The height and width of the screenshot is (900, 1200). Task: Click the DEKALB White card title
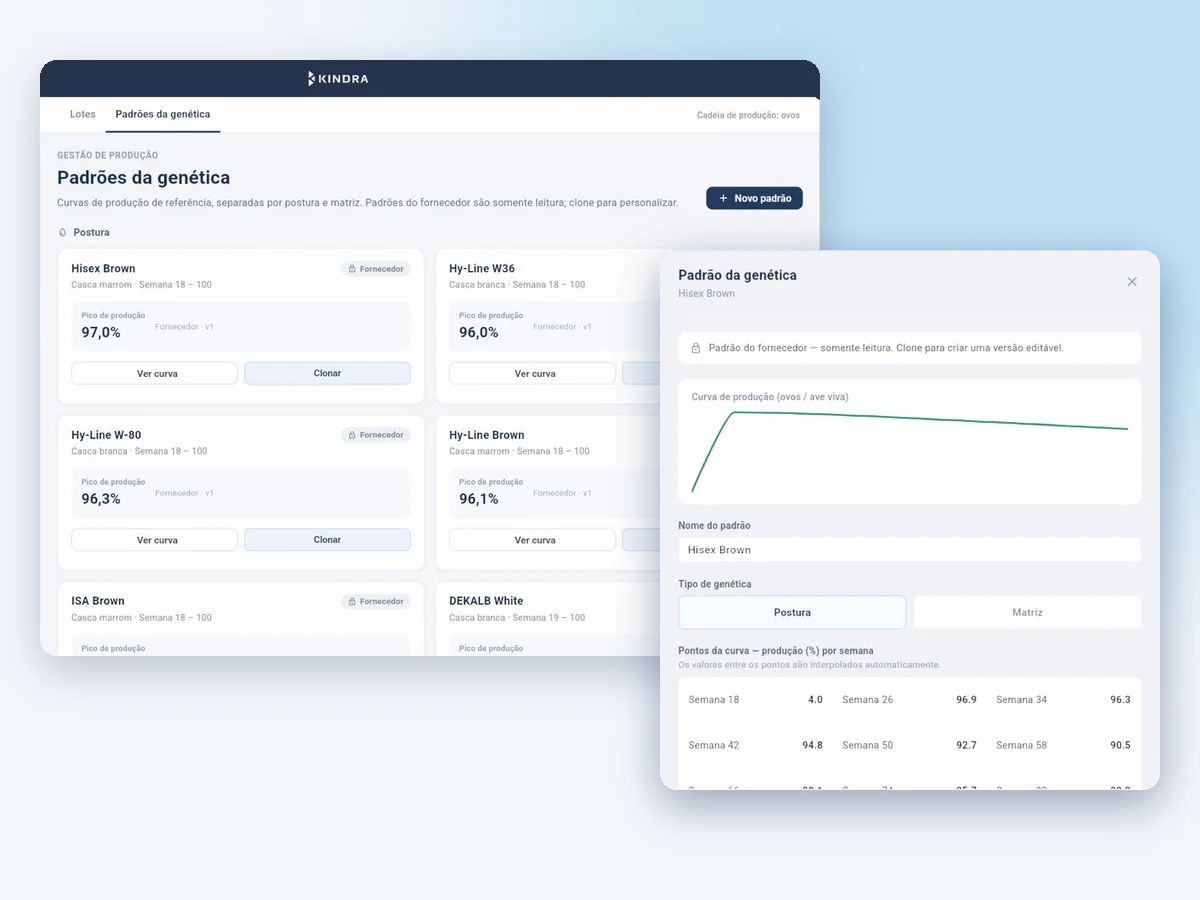click(x=486, y=601)
